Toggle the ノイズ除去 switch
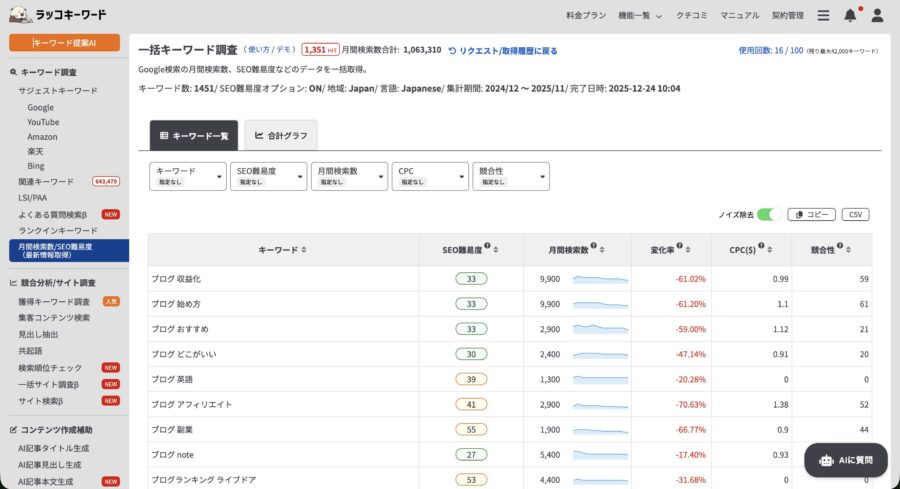Image resolution: width=900 pixels, height=489 pixels. click(x=769, y=215)
